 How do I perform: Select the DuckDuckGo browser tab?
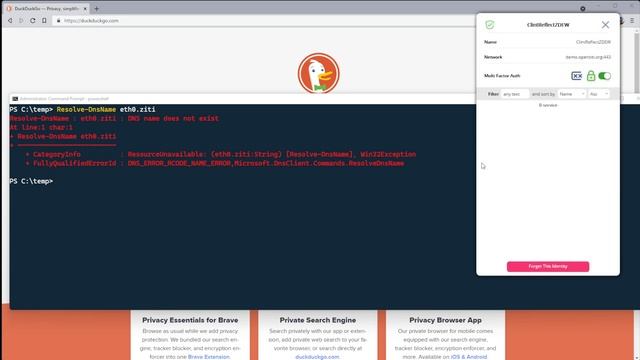[46, 9]
